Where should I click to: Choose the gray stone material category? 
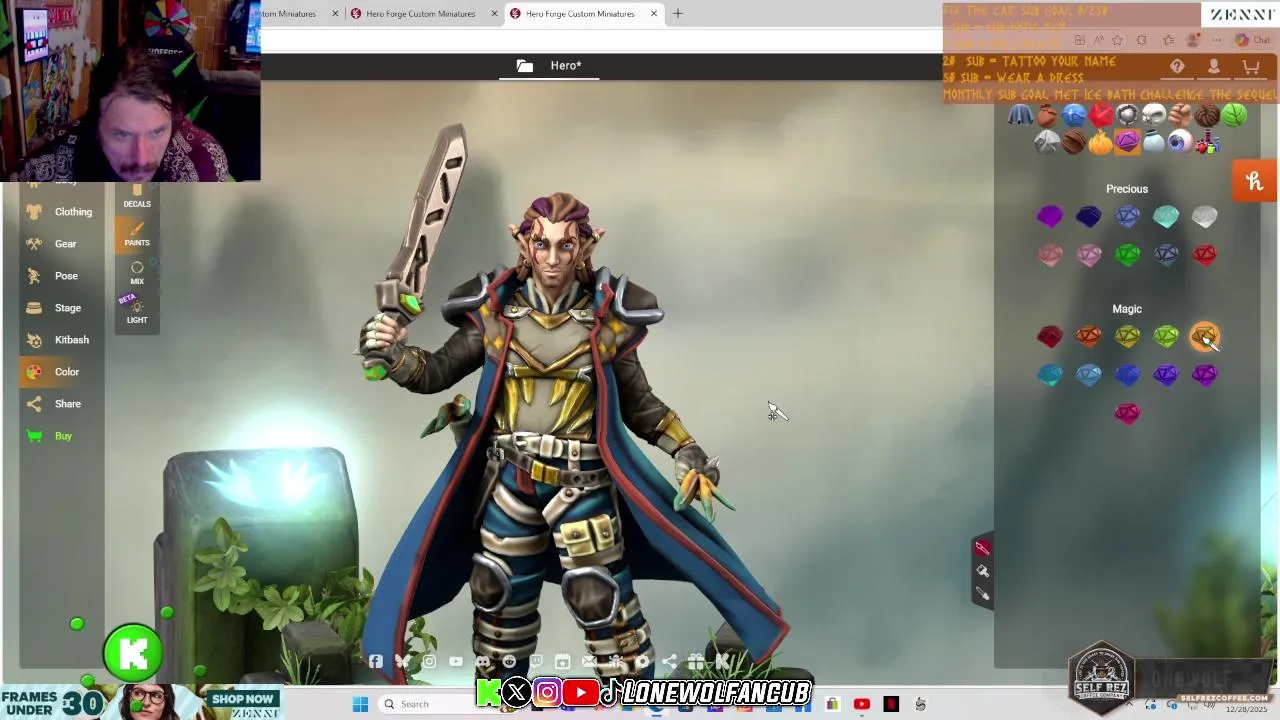click(1047, 142)
